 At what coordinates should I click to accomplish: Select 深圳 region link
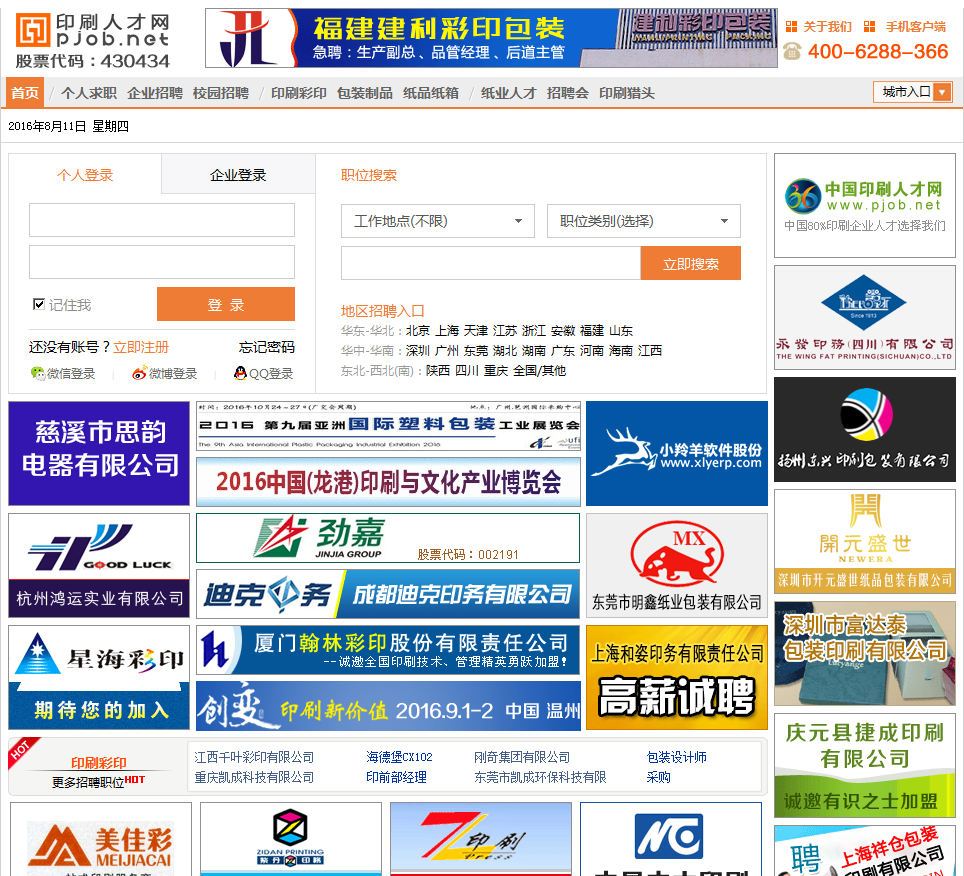coord(417,350)
